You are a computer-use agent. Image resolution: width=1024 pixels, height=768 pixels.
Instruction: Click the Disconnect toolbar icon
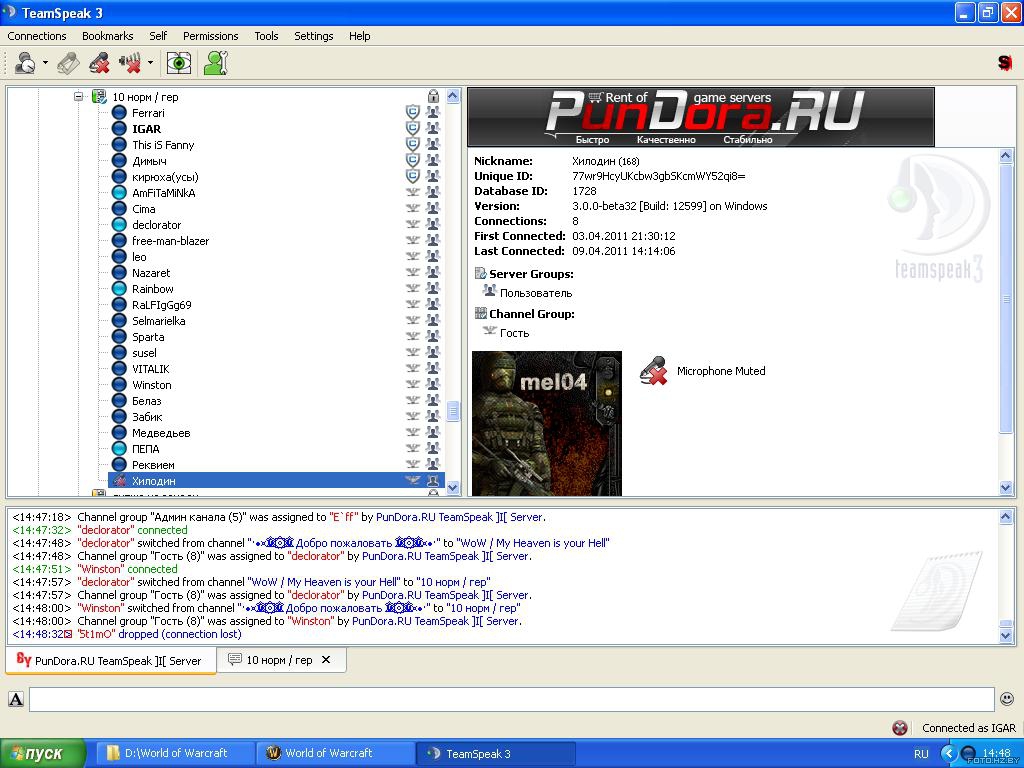68,63
